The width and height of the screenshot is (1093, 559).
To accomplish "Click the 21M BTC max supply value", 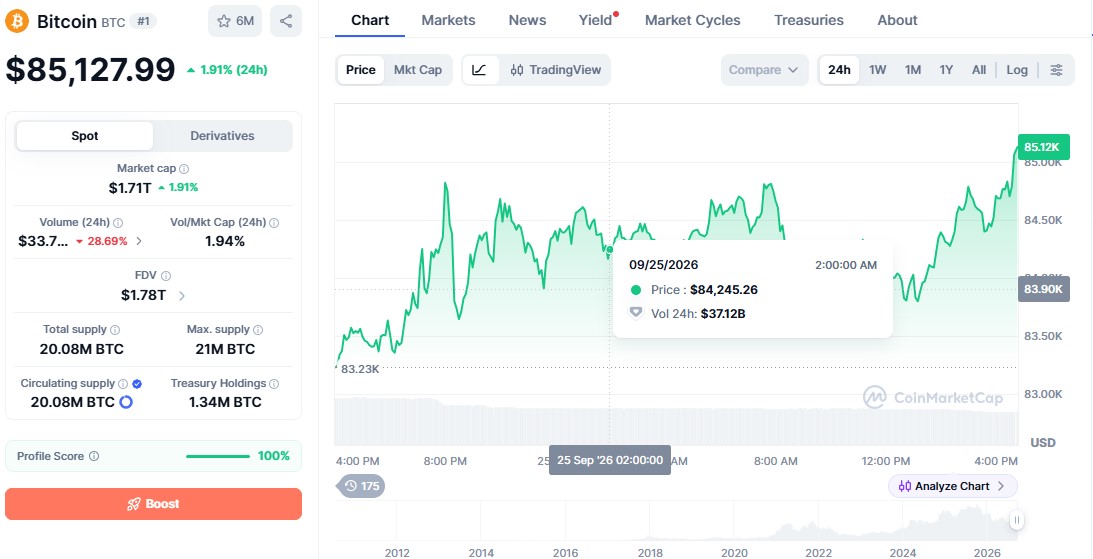I will 225,349.
